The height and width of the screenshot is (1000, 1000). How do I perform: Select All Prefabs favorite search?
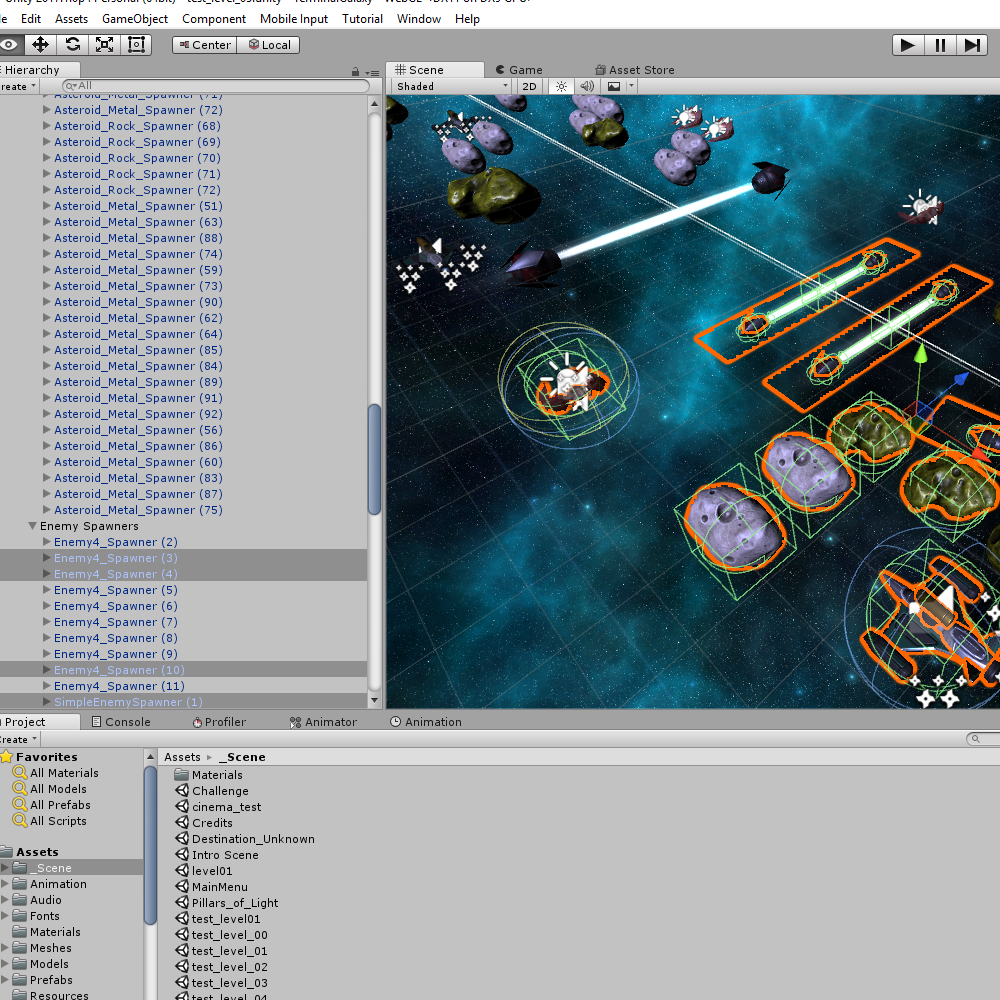(x=60, y=805)
